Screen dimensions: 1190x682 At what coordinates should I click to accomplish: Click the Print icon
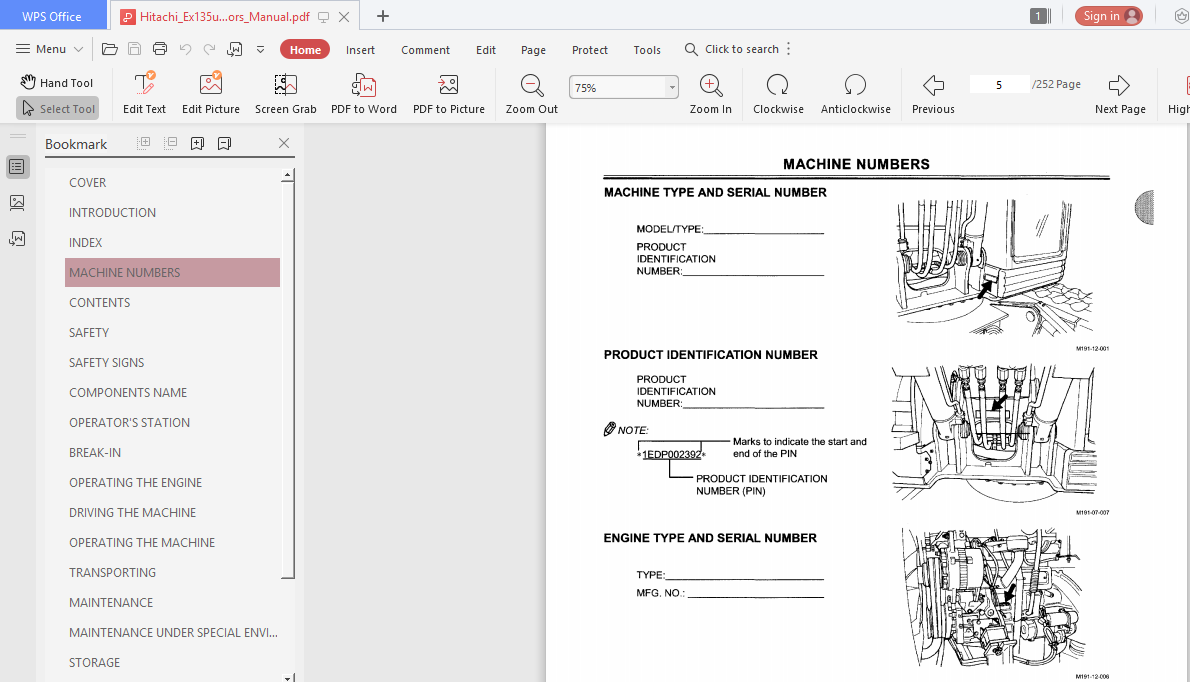159,49
